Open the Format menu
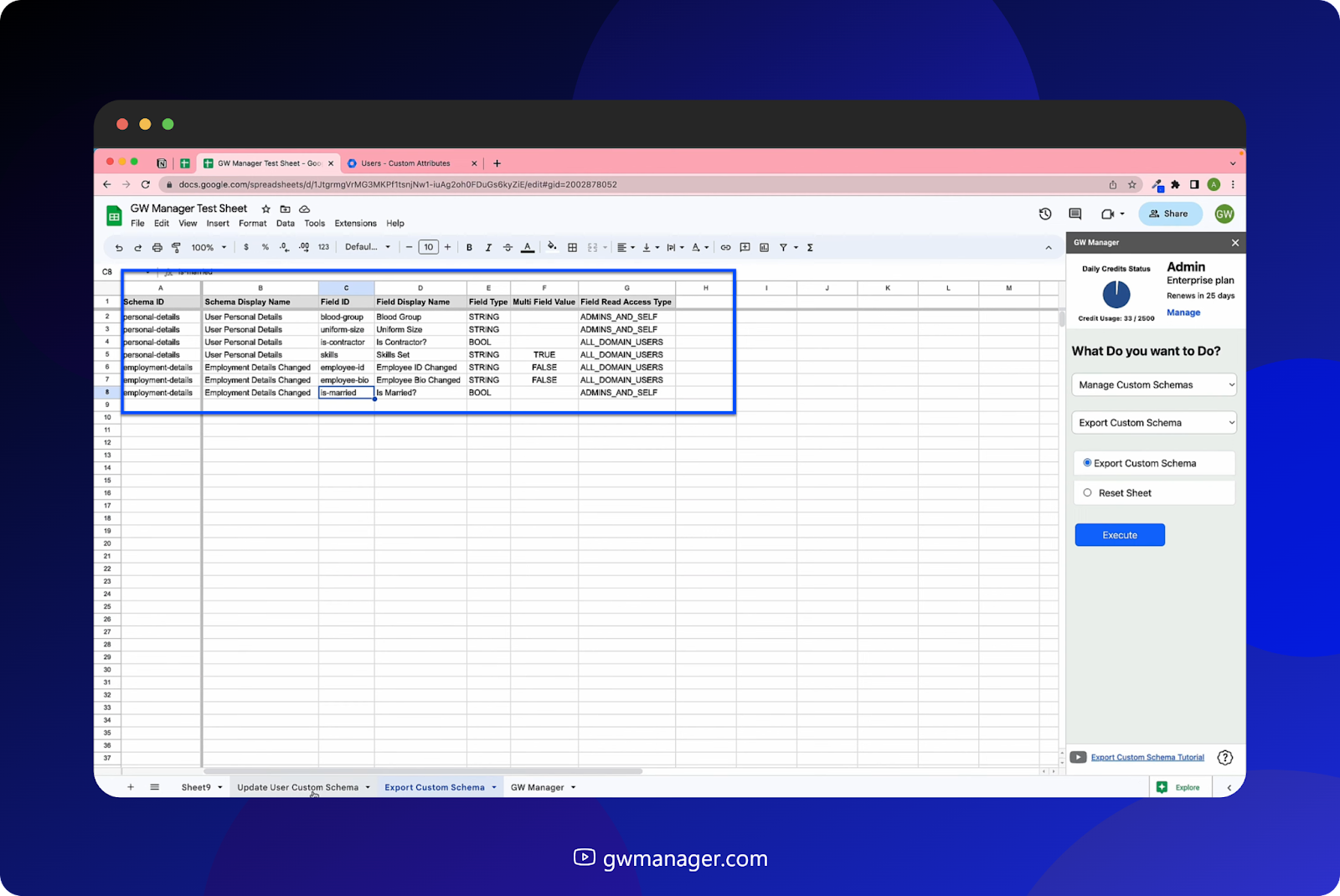 click(252, 224)
